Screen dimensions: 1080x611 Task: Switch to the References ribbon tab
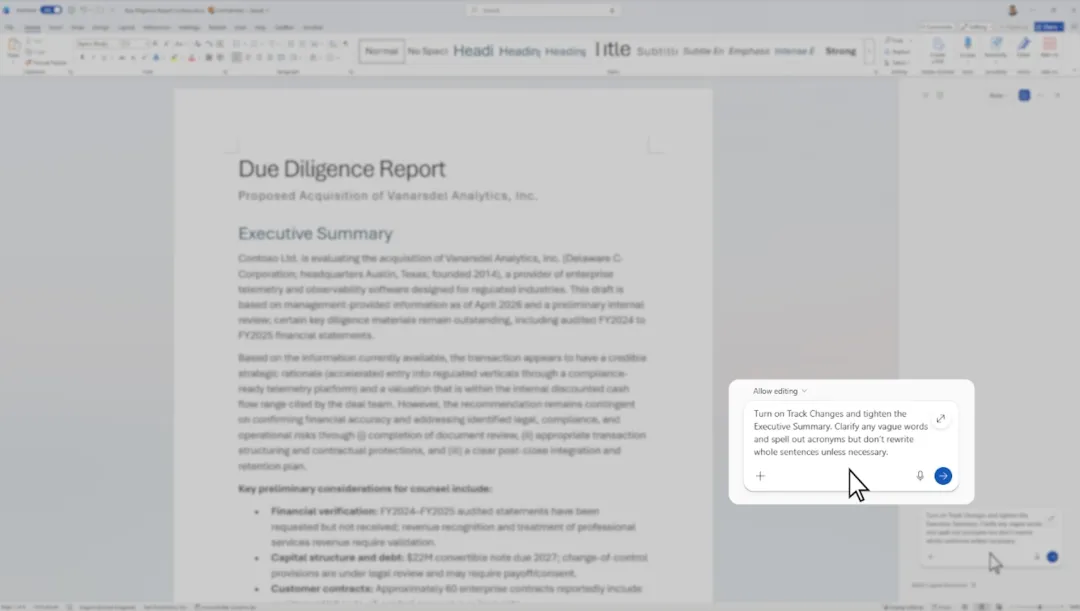pyautogui.click(x=156, y=28)
